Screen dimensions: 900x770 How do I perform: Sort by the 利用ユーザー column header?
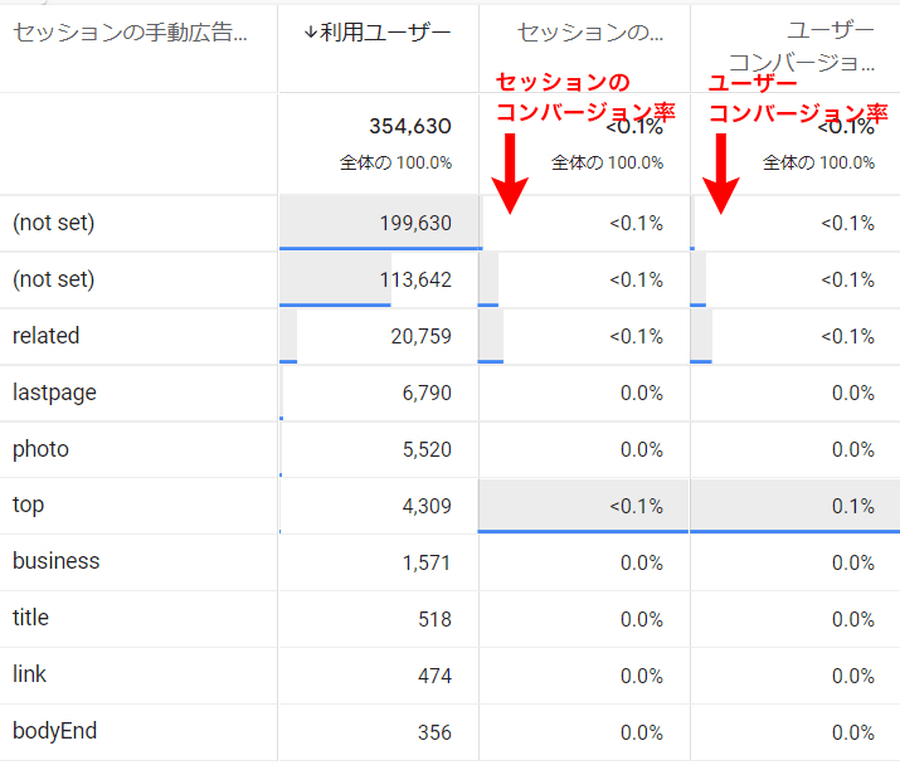386,33
